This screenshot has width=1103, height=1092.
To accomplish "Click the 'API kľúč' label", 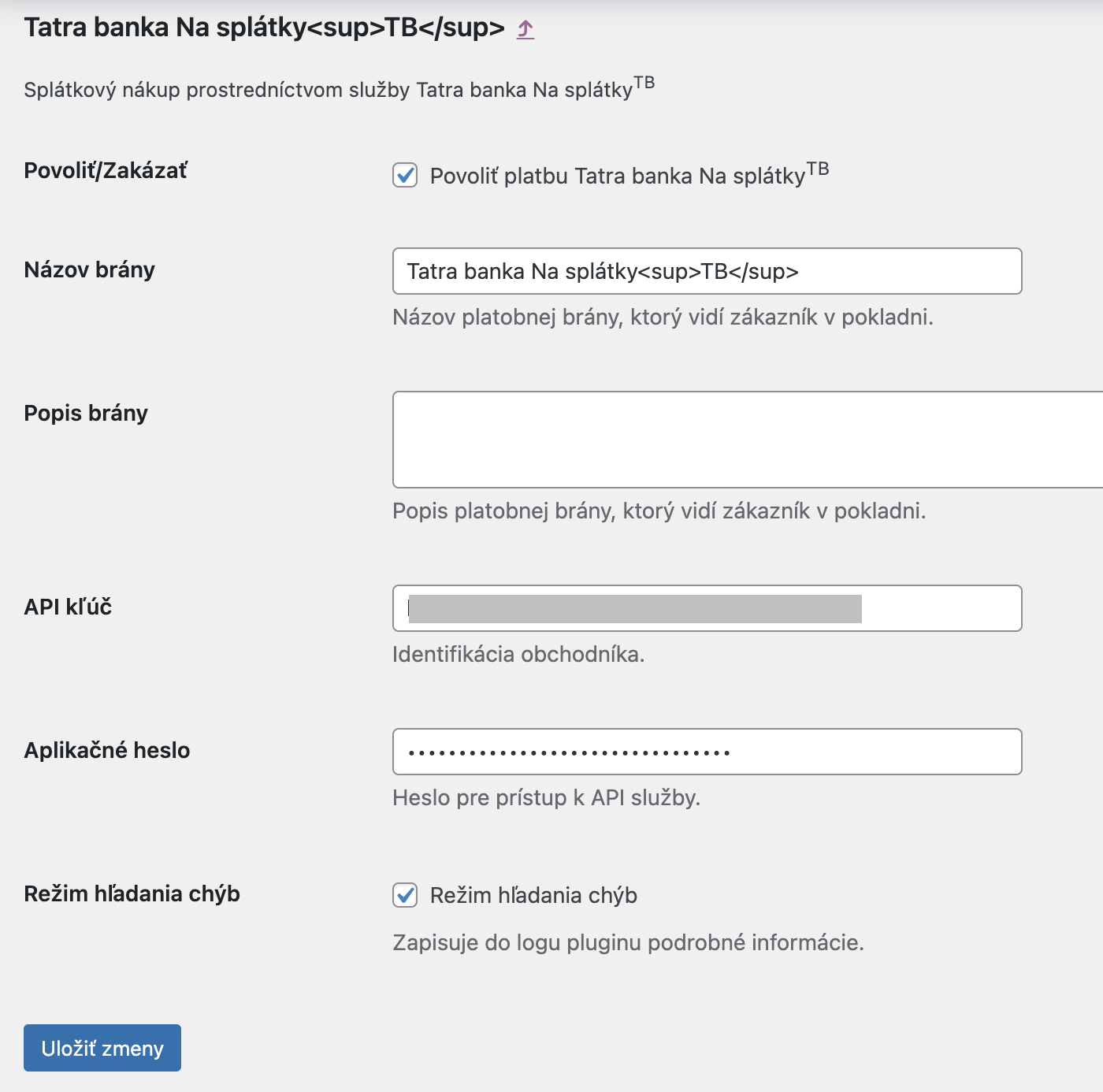I will [68, 607].
